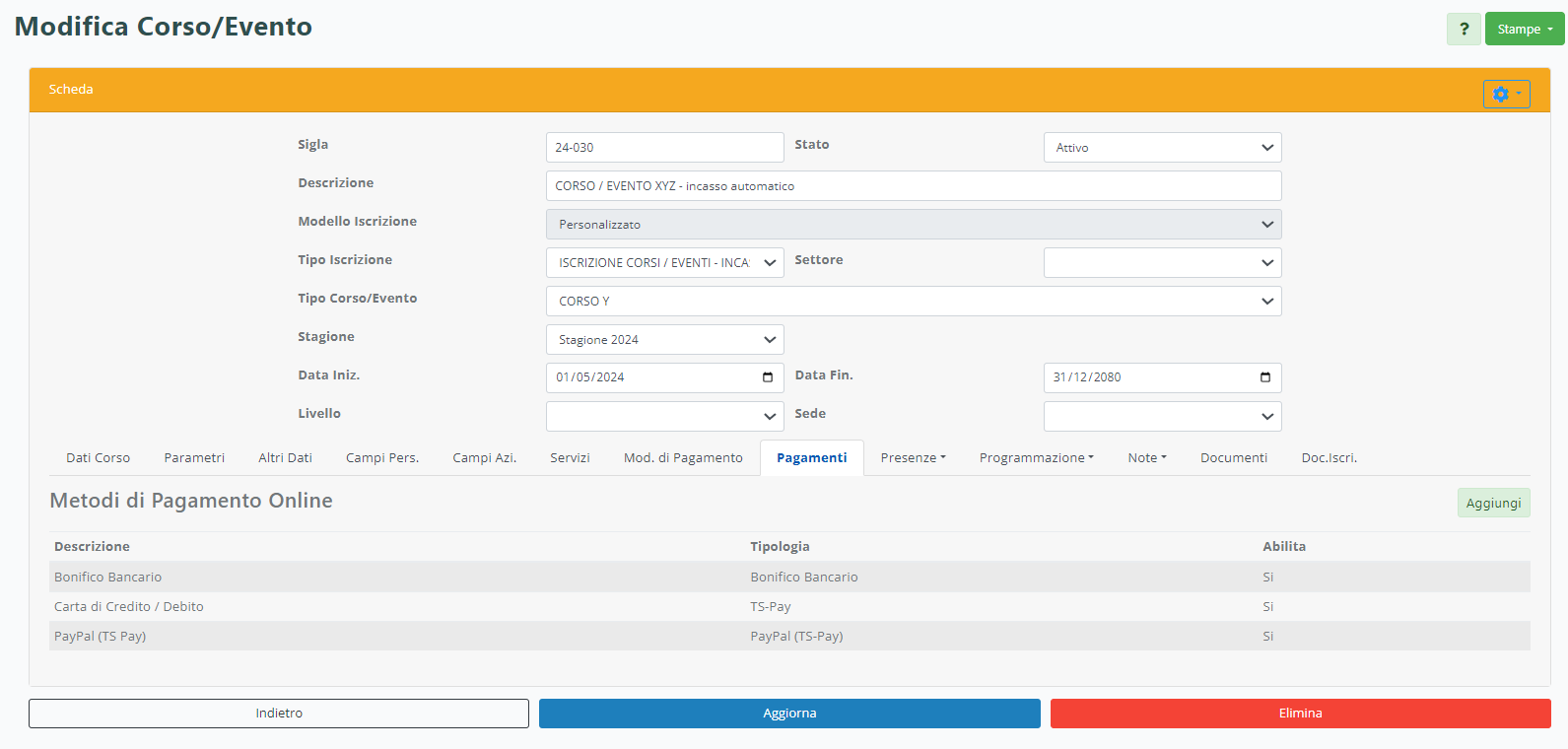
Task: Expand the Programmazione tab menu
Action: (x=1036, y=457)
